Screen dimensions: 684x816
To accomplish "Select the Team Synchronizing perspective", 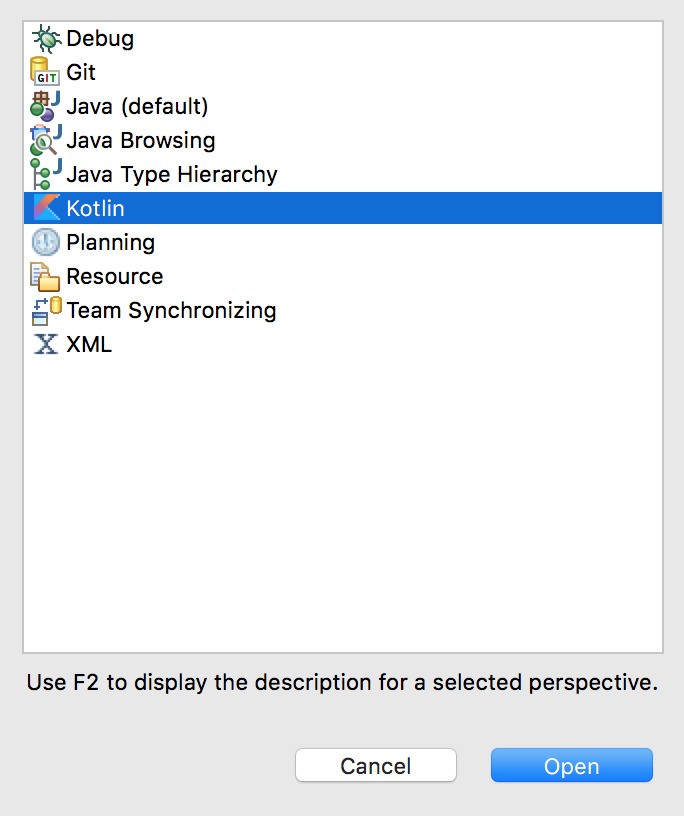I will tap(170, 310).
